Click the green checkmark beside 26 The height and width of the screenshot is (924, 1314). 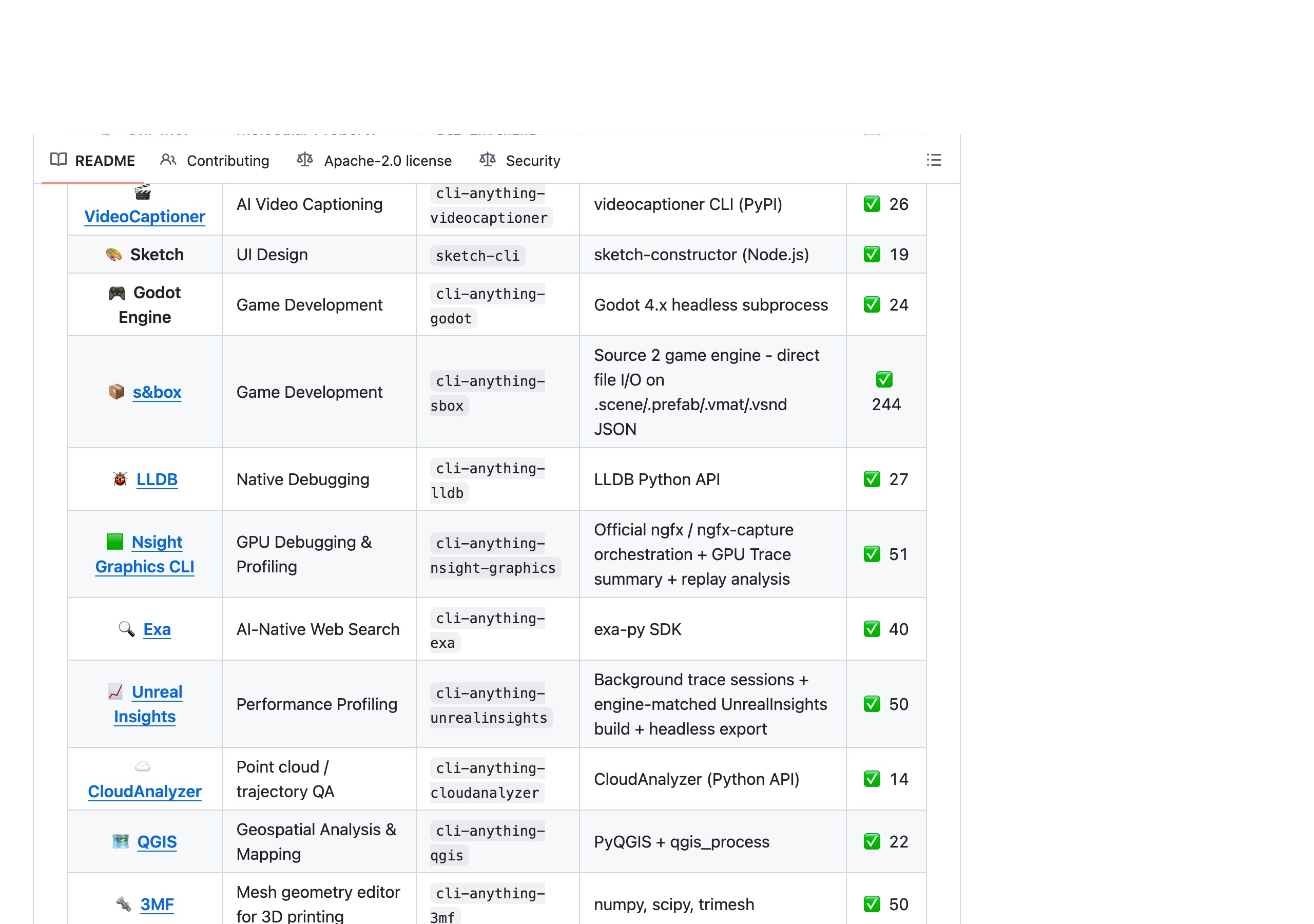[872, 204]
